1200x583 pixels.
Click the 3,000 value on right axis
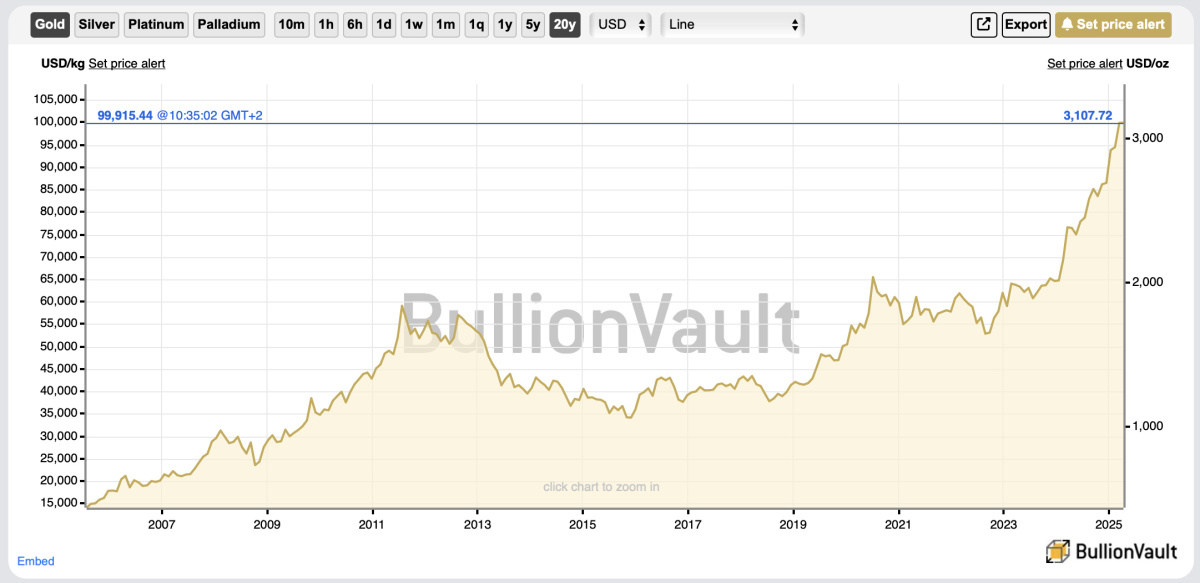pos(1146,138)
